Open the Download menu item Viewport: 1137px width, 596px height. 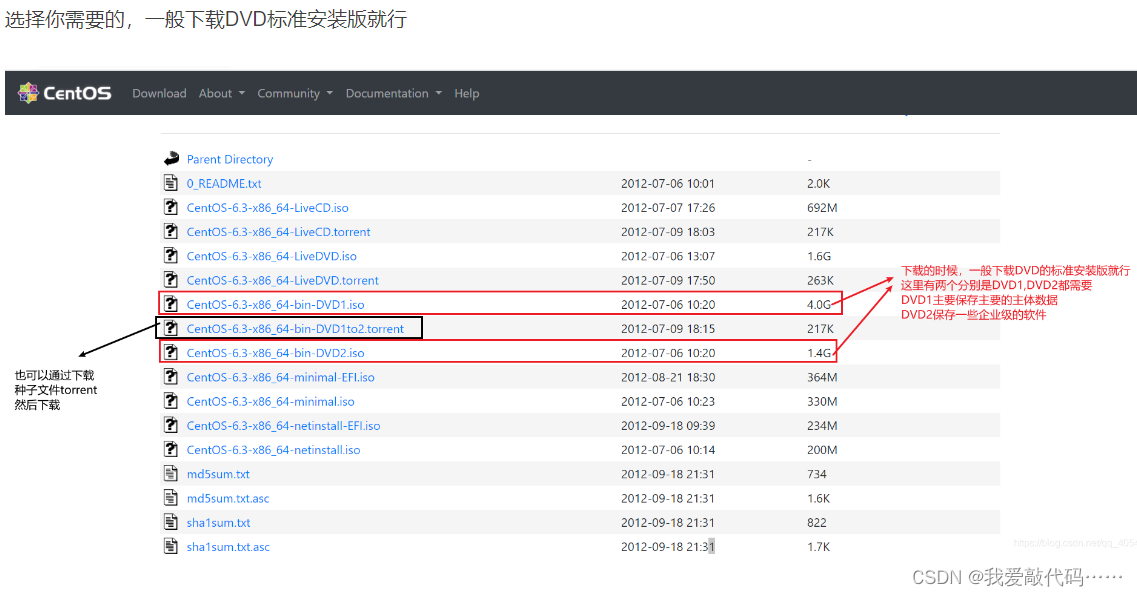(159, 93)
